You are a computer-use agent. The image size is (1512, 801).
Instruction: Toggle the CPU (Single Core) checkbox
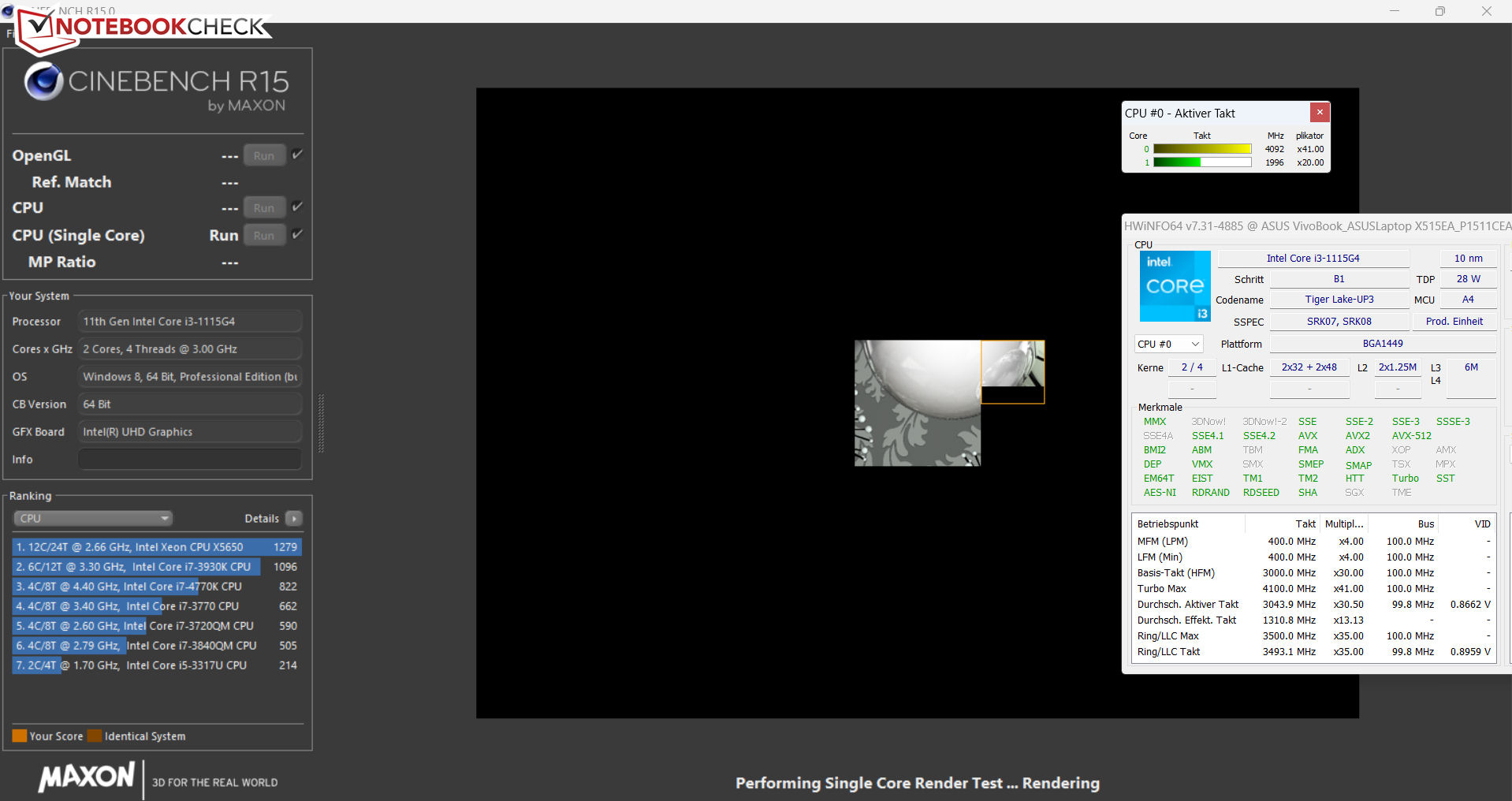[297, 234]
